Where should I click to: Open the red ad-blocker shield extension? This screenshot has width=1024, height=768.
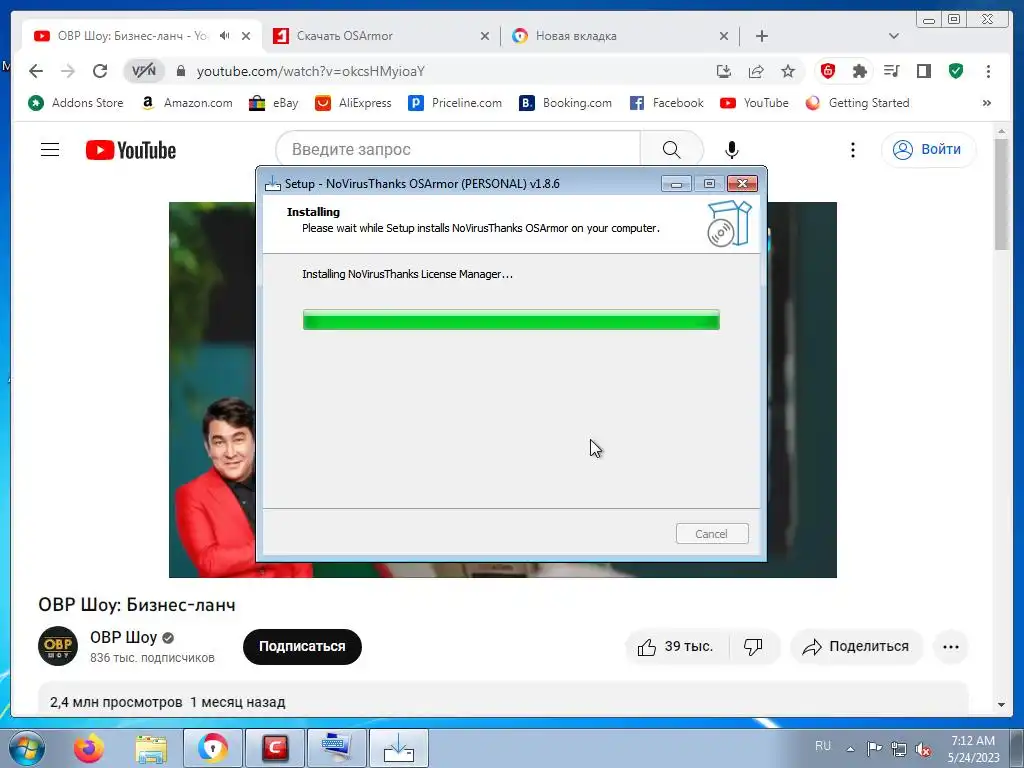[x=827, y=71]
